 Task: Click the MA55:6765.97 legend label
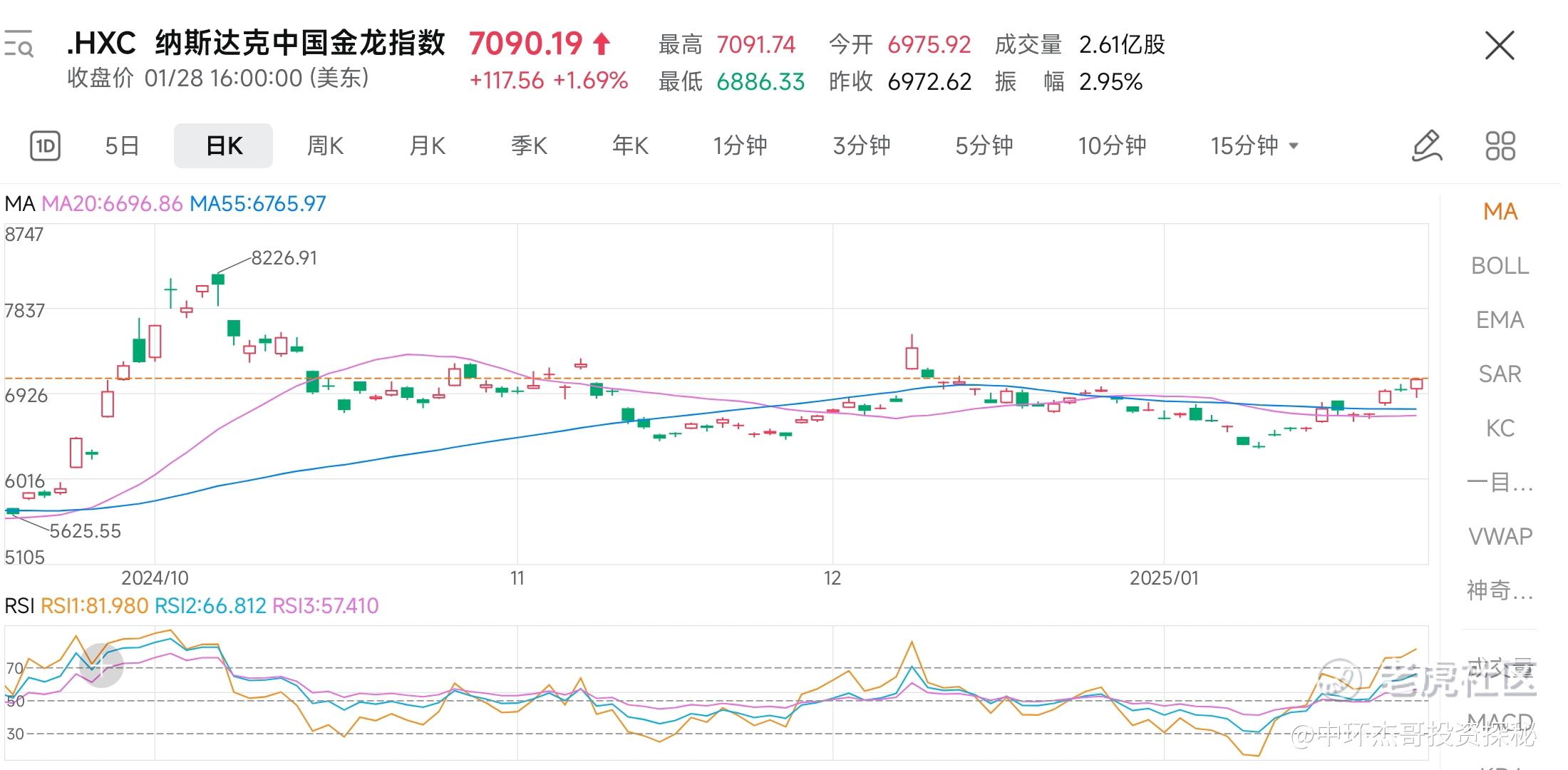coord(258,204)
